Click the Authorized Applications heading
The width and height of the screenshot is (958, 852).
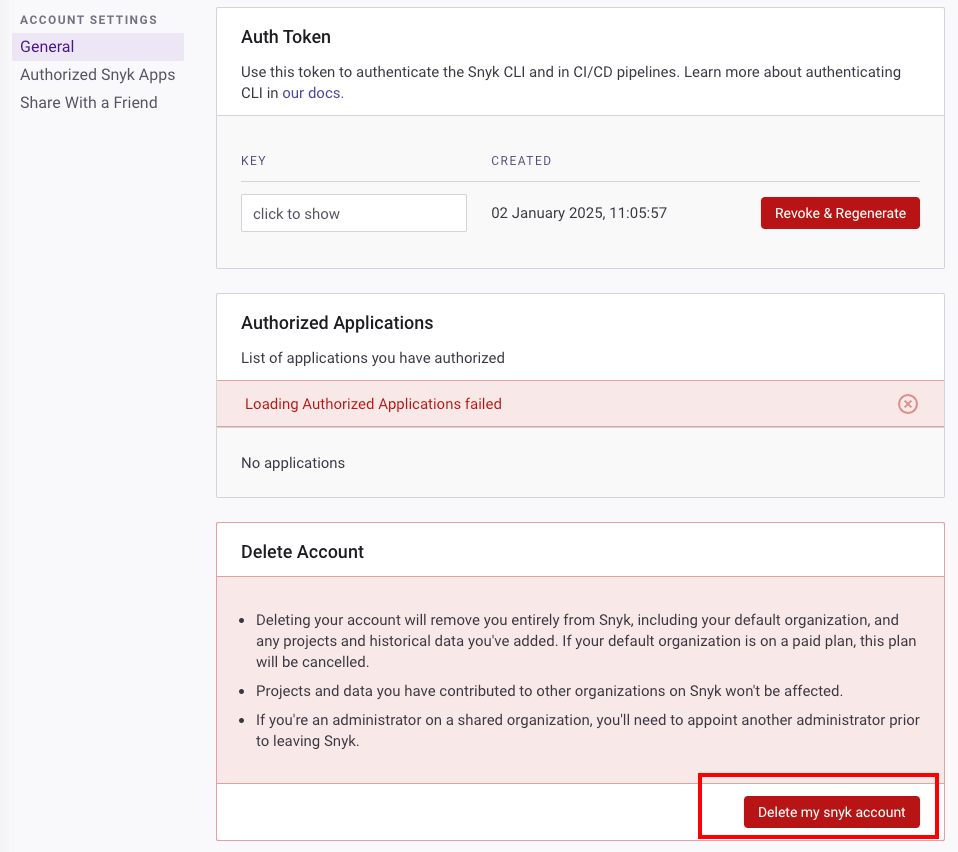point(337,322)
